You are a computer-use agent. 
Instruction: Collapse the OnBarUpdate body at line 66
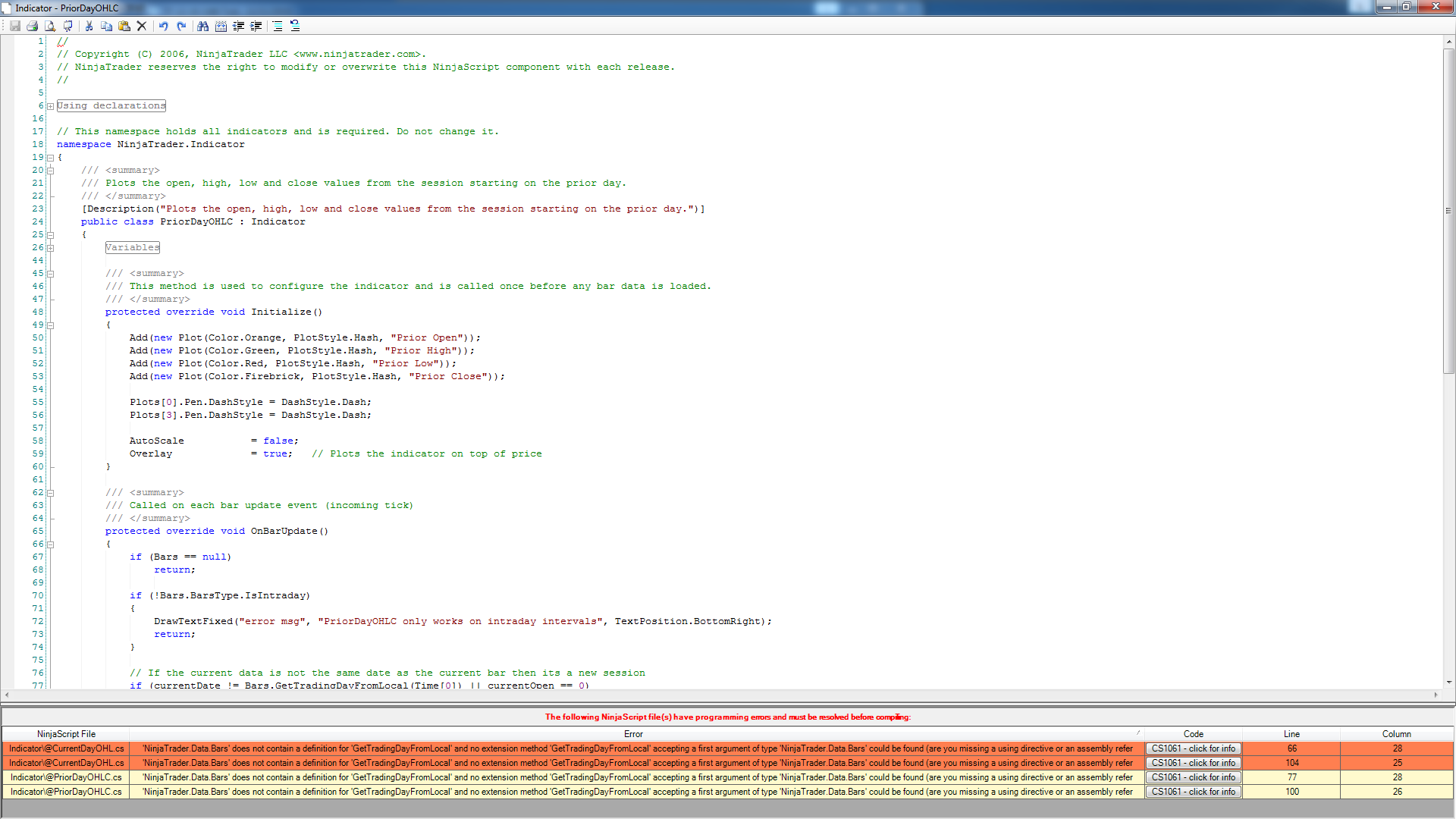click(x=51, y=544)
